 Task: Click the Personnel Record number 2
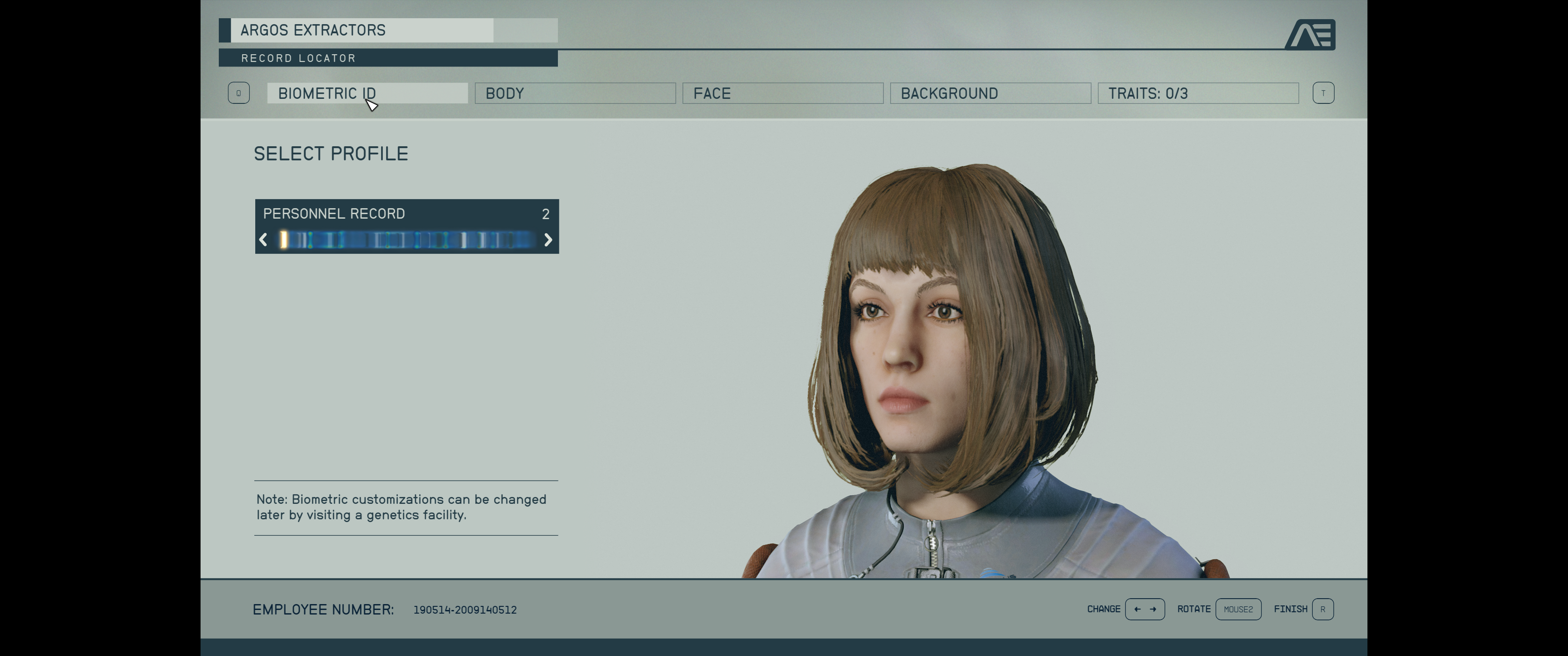(x=546, y=214)
